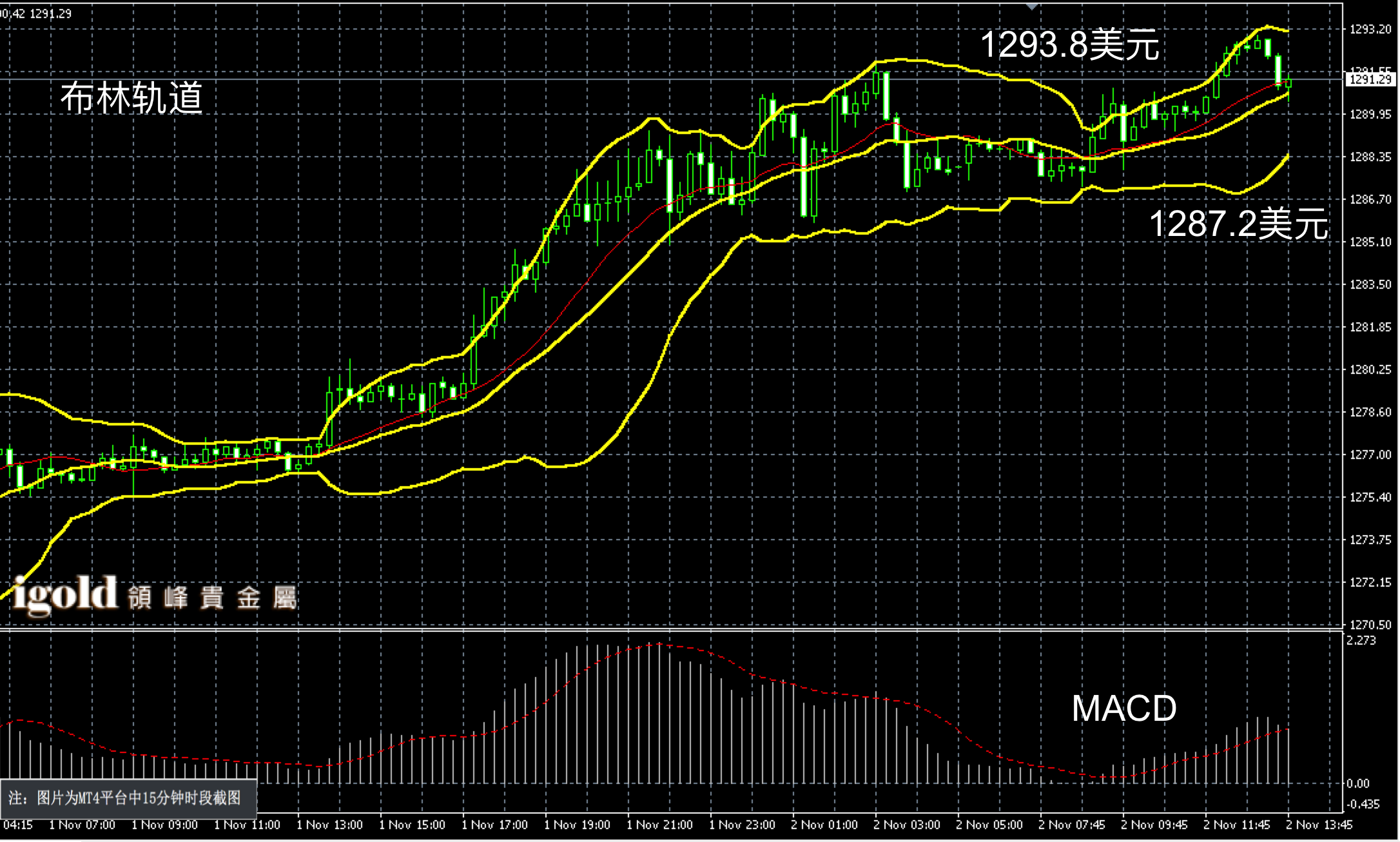Click the last candlestick at right edge
Image resolution: width=1400 pixels, height=842 pixels.
(1288, 83)
